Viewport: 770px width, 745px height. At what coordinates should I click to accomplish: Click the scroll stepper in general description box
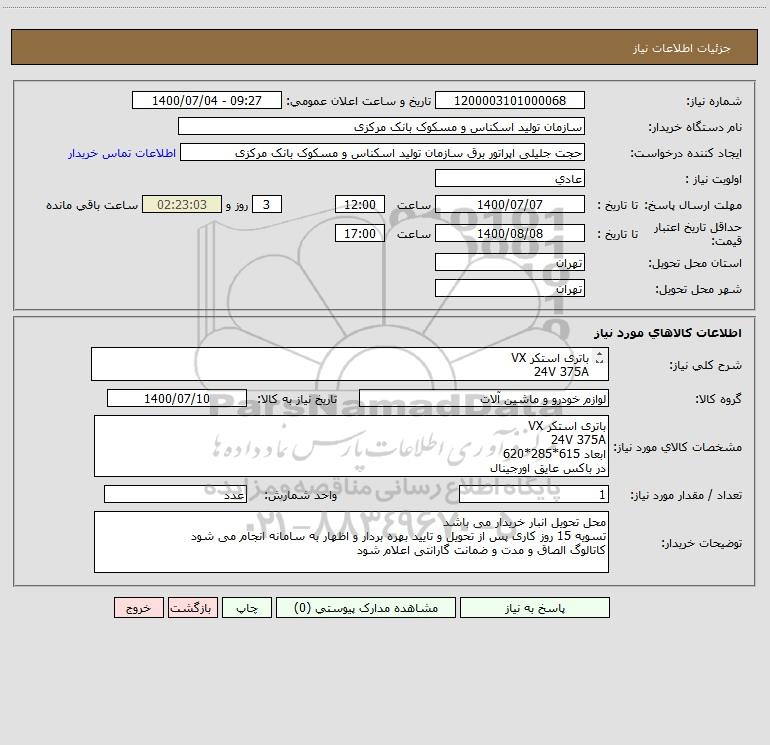599,358
